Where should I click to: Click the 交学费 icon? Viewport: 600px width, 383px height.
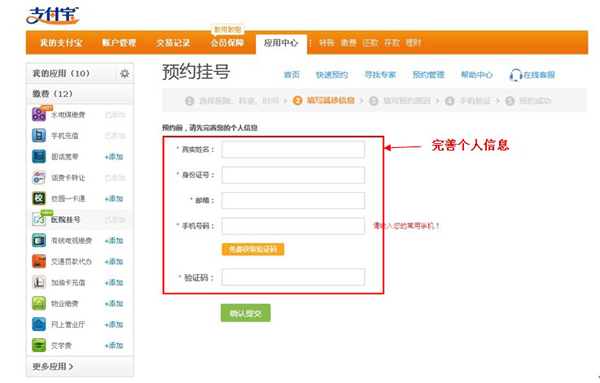39,345
